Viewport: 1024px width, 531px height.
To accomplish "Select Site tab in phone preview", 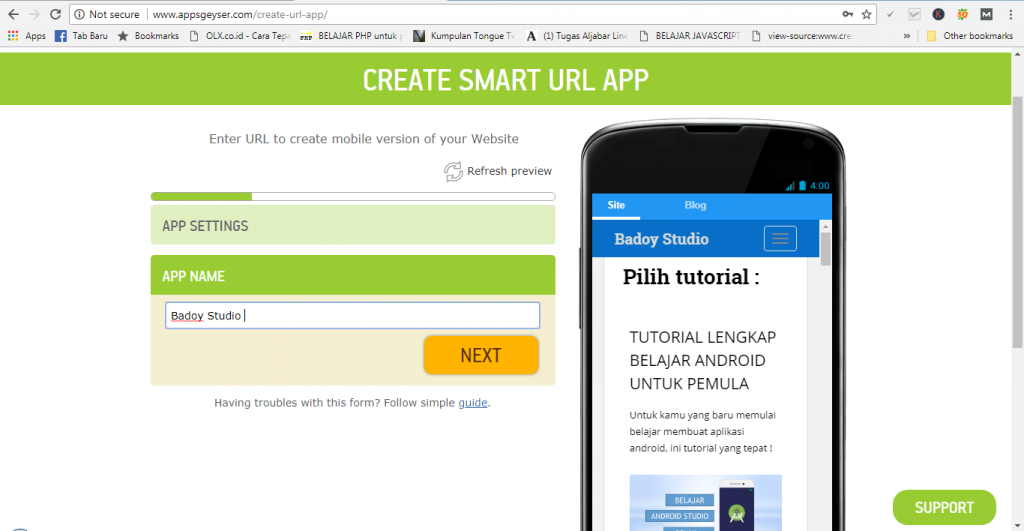I will pos(616,205).
